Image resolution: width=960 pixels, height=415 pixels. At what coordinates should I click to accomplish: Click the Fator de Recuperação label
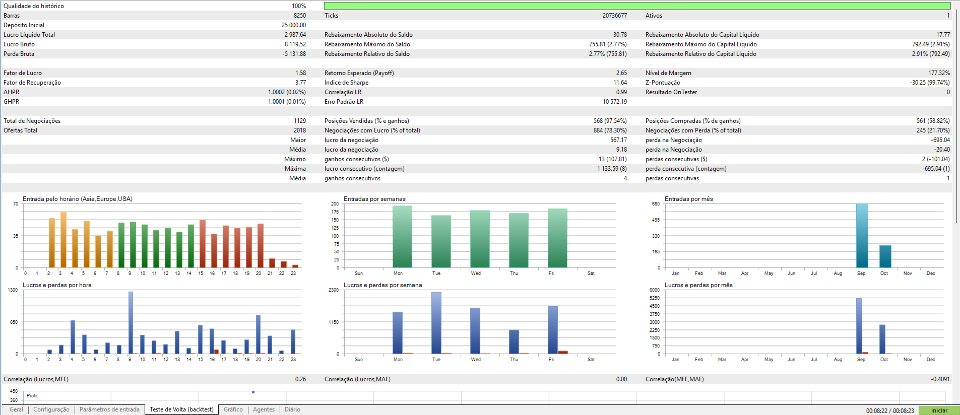pyautogui.click(x=32, y=83)
